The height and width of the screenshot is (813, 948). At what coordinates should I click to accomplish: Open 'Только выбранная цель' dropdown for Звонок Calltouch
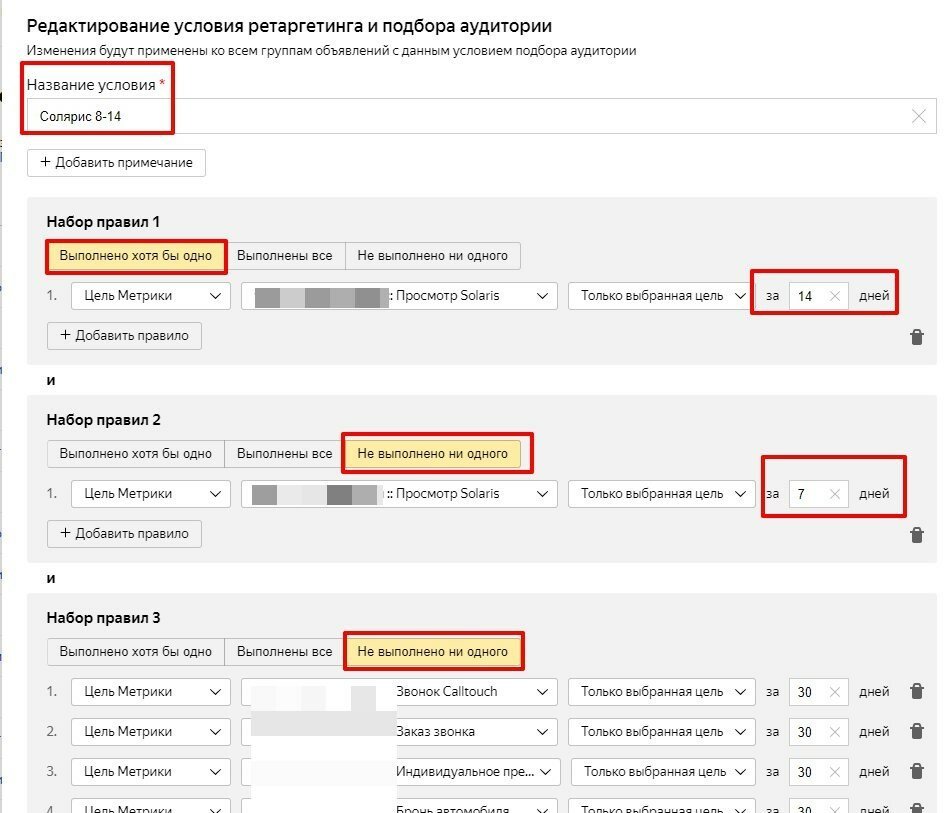click(x=661, y=692)
